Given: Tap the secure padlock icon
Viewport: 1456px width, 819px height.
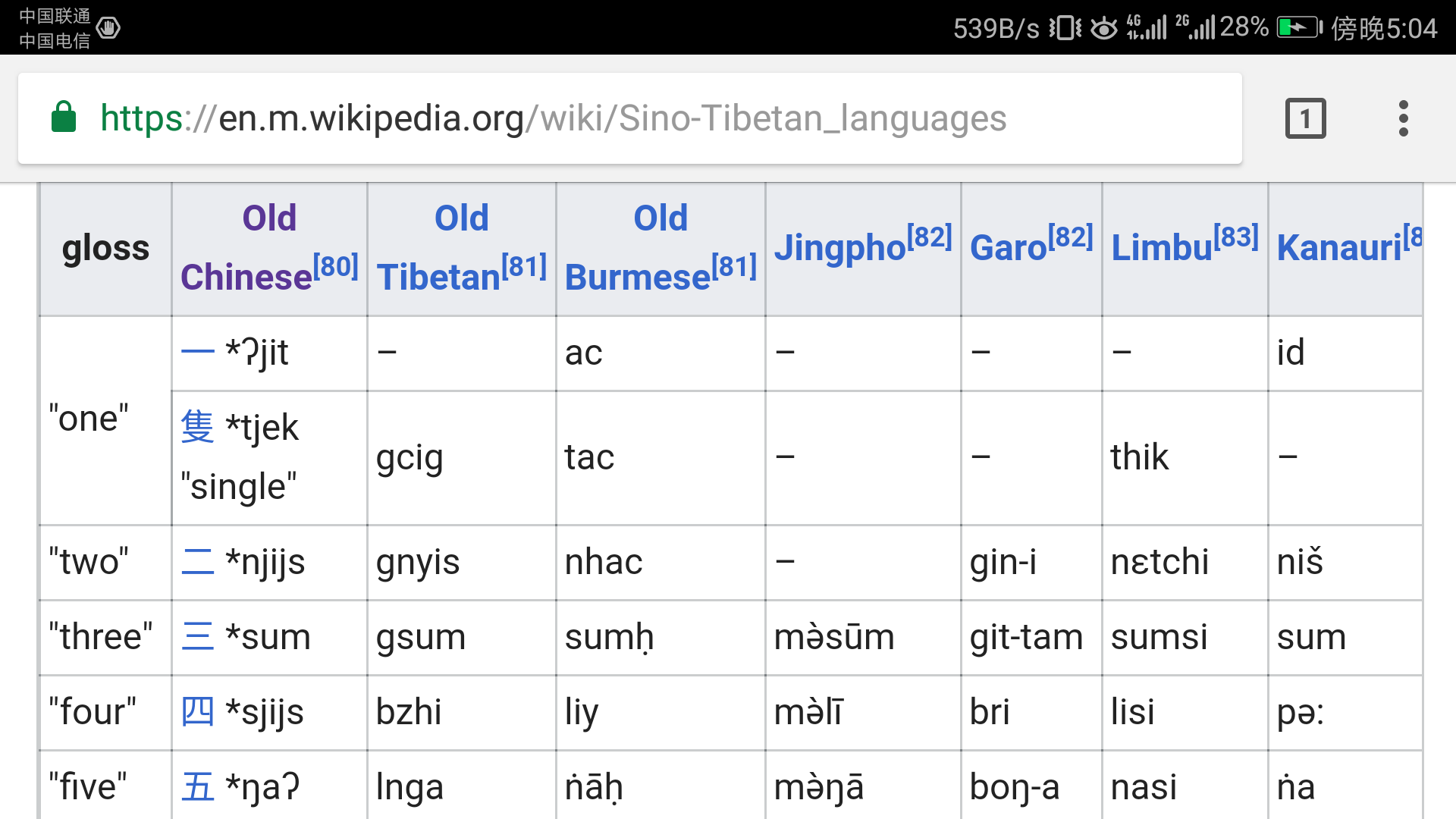Looking at the screenshot, I should (64, 118).
